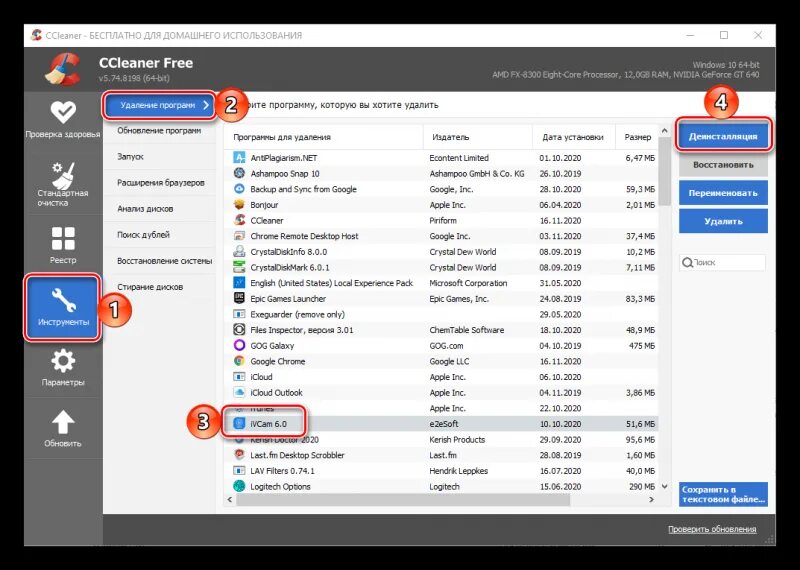Image resolution: width=800 pixels, height=570 pixels.
Task: Open Standard Cleaning (Стандартная очистка) section
Action: pos(63,184)
